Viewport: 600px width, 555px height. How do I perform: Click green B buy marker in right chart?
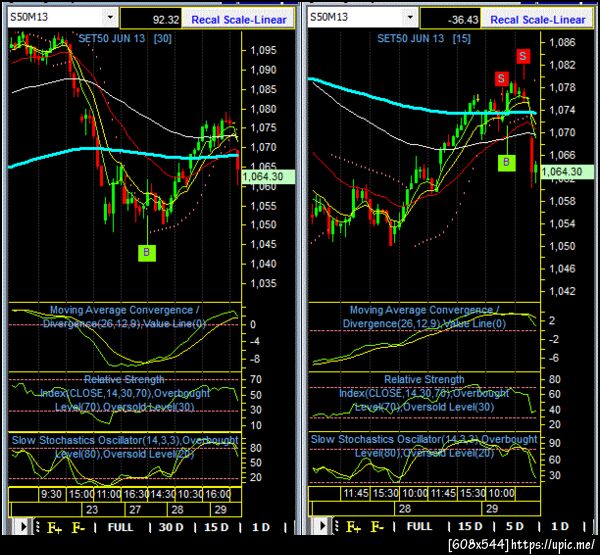pos(507,162)
